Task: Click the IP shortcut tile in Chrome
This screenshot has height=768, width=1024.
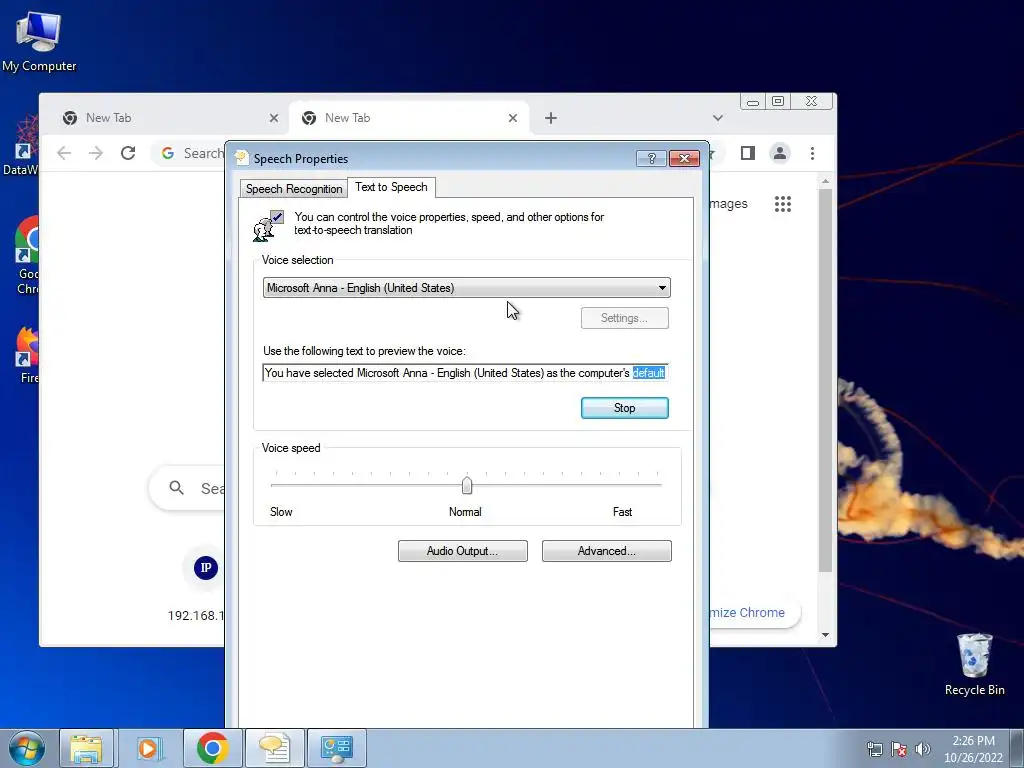Action: tap(205, 568)
